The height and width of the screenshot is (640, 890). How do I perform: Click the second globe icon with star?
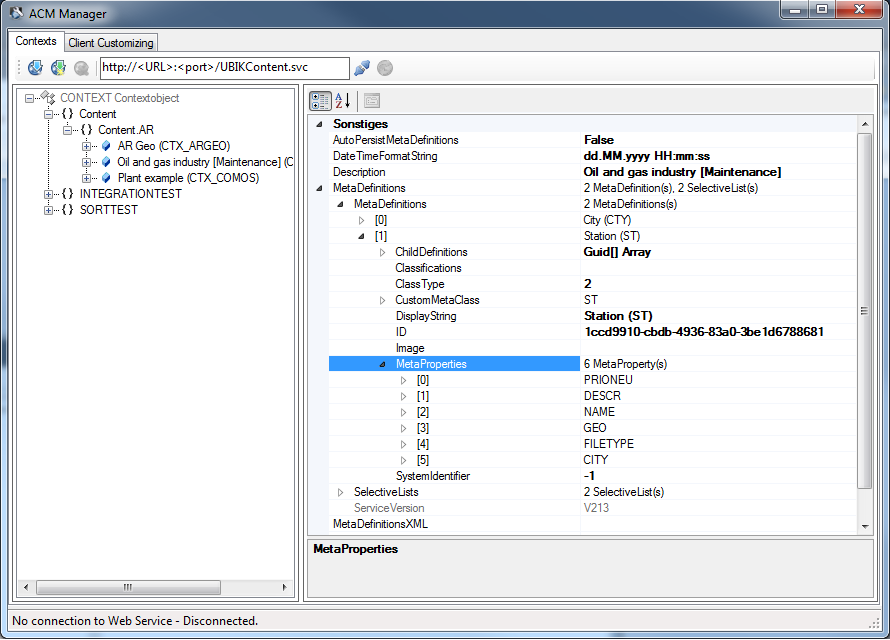point(58,68)
